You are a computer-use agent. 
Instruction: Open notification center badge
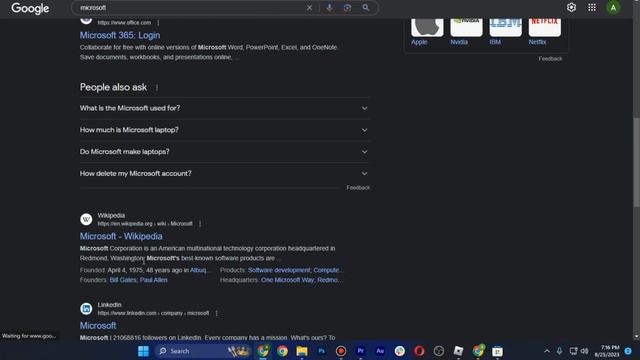point(628,351)
